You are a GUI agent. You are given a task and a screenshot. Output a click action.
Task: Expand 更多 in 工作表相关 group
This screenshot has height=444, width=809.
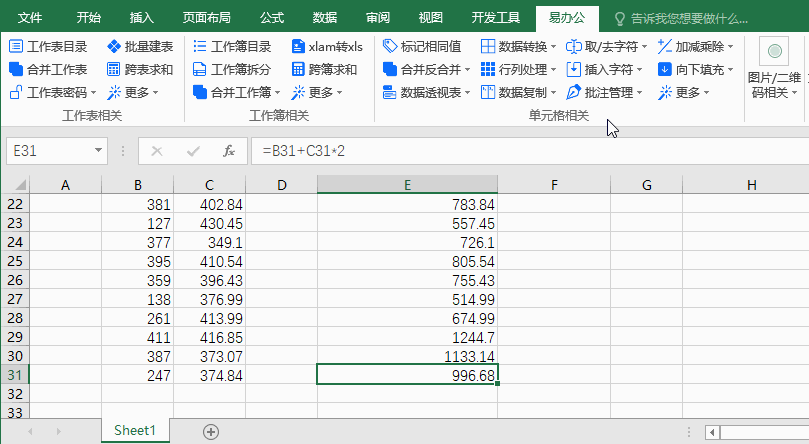pyautogui.click(x=155, y=93)
